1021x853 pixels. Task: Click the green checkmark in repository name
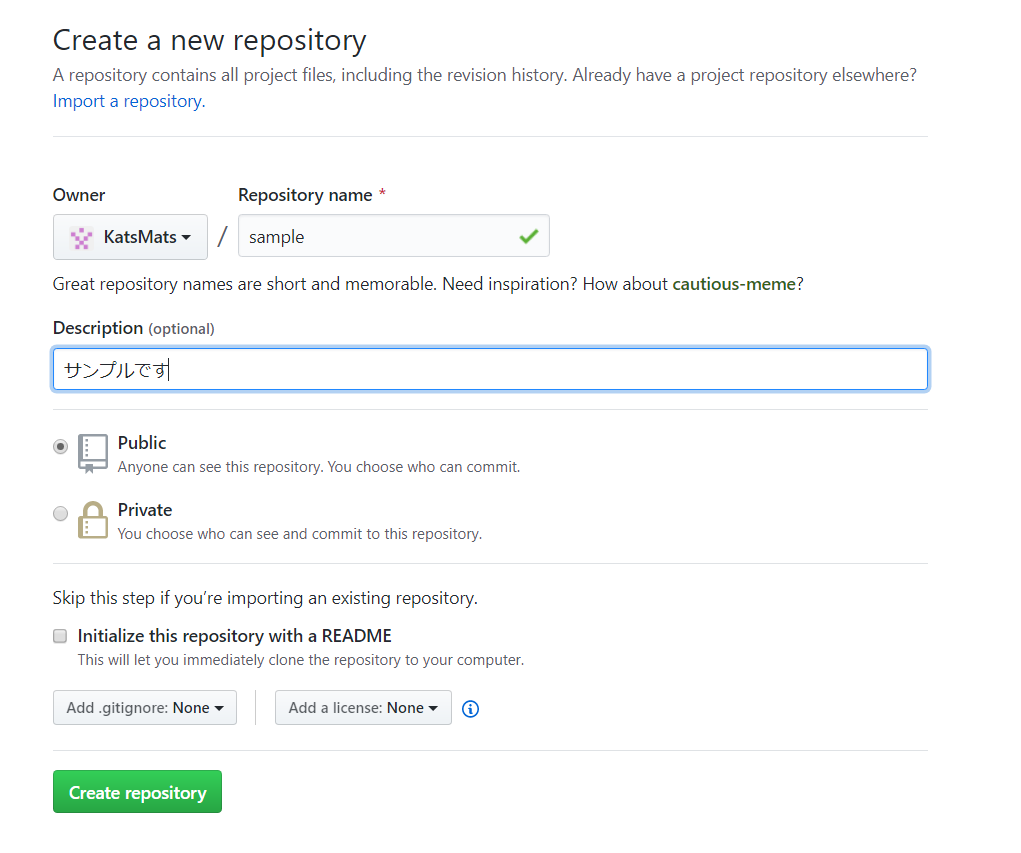point(529,236)
